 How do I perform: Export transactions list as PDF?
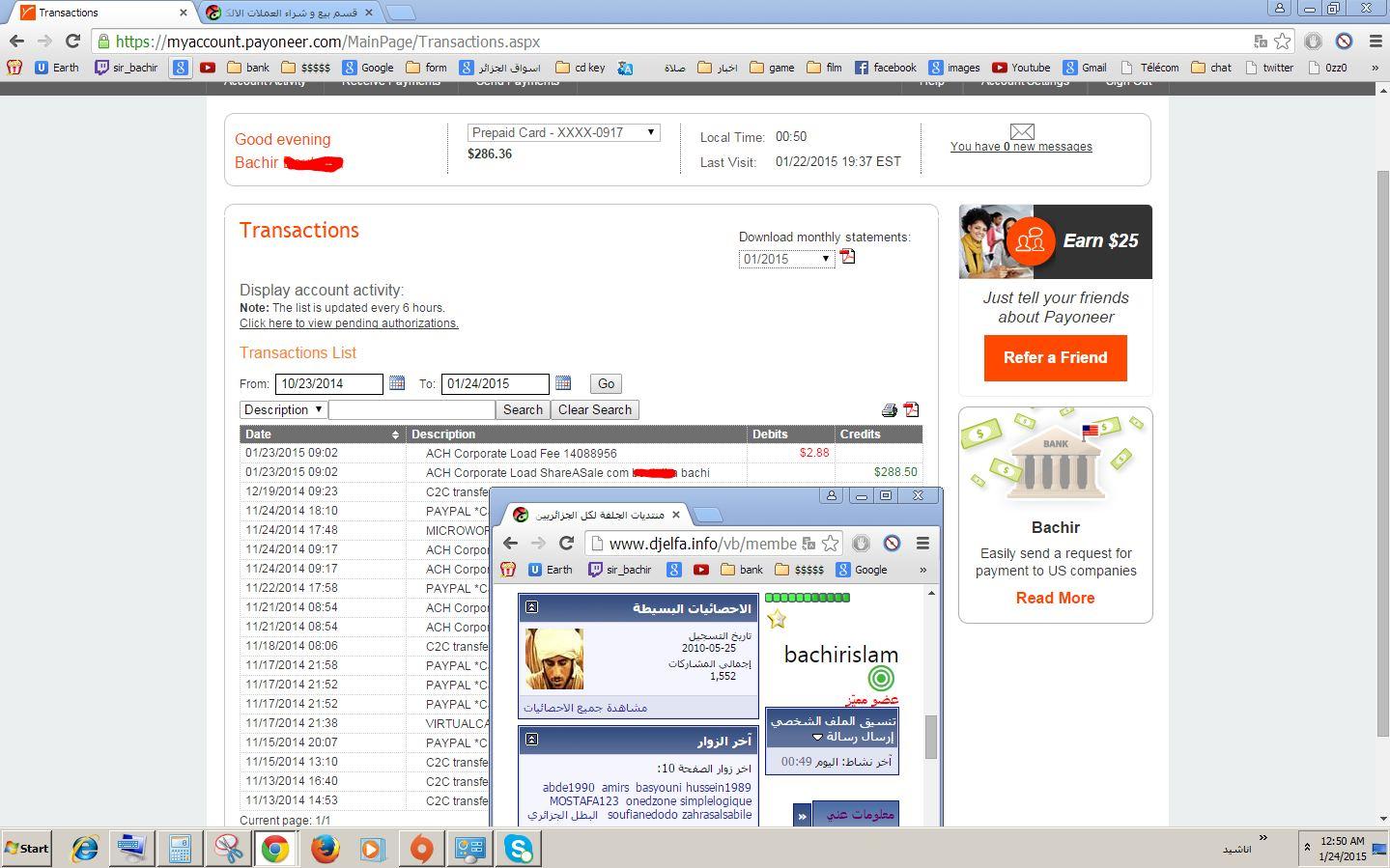[911, 410]
